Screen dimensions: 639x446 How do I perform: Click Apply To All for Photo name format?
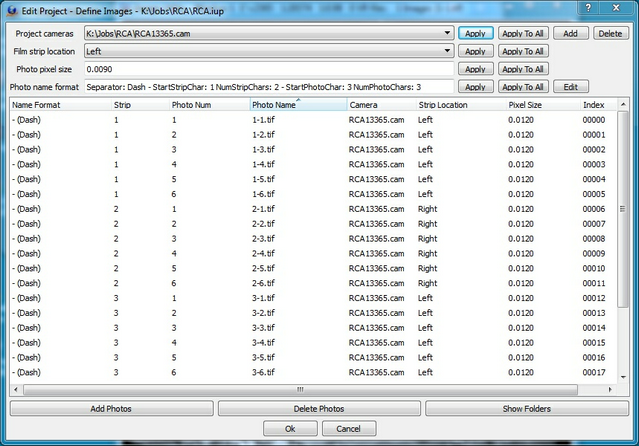click(x=523, y=87)
